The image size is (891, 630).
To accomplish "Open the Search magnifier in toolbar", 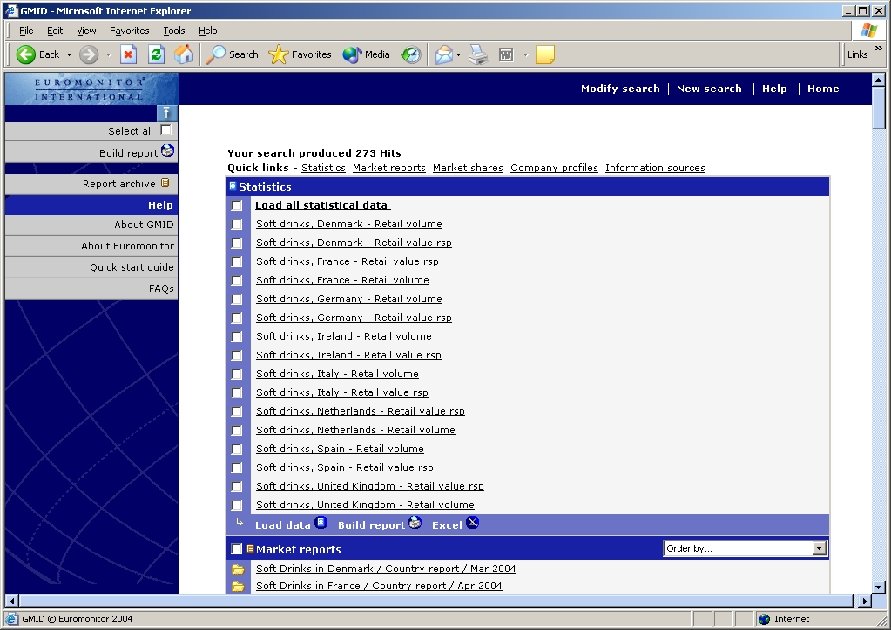I will [x=215, y=55].
